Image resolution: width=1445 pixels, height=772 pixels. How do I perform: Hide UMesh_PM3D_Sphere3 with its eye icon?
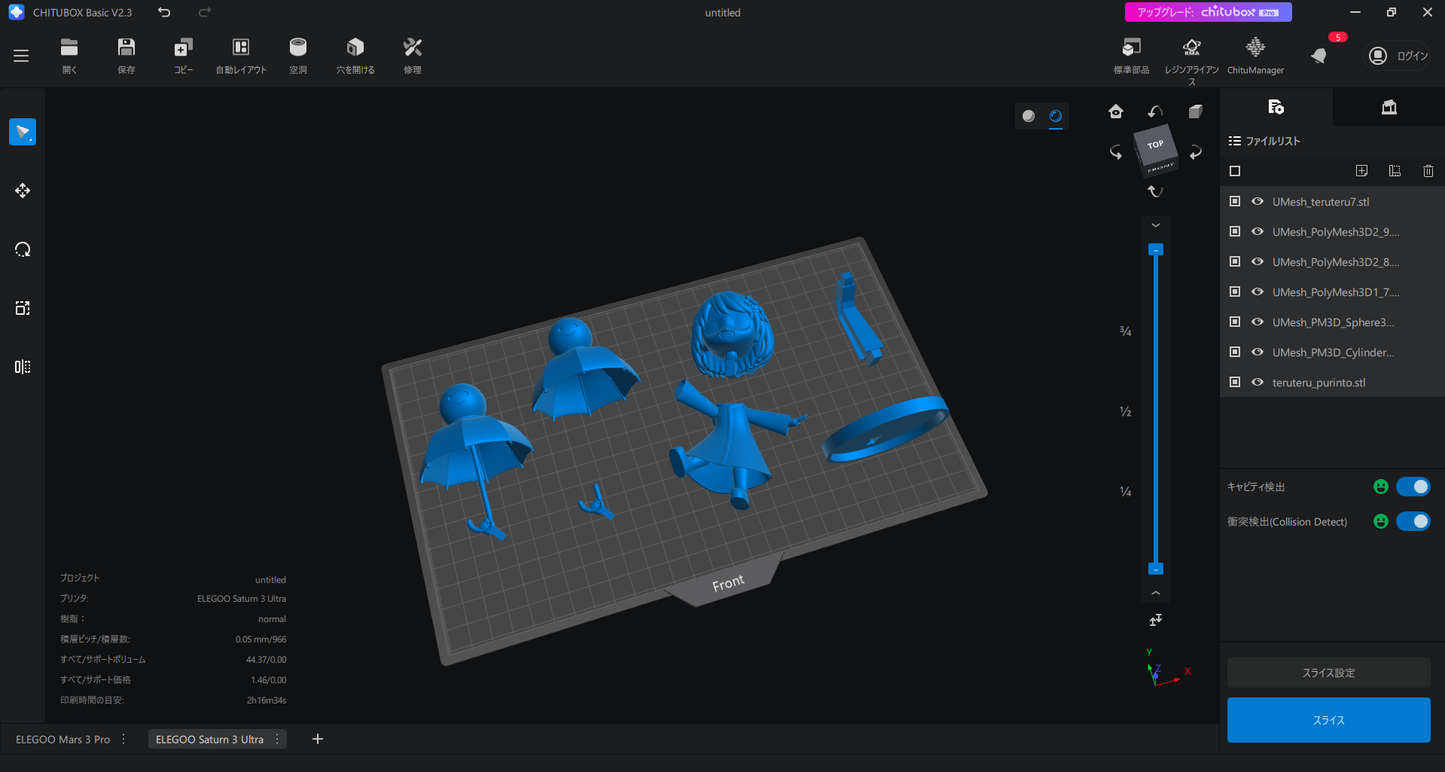1258,322
